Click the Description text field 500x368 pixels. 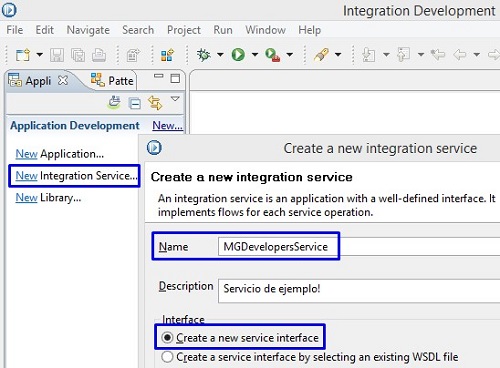point(359,291)
